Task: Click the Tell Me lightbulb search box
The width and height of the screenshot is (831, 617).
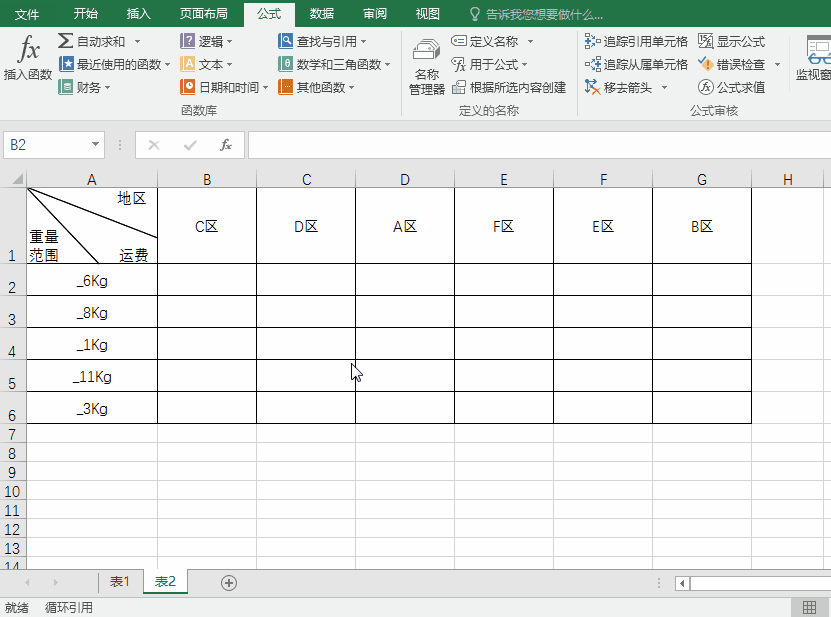Action: [x=536, y=14]
